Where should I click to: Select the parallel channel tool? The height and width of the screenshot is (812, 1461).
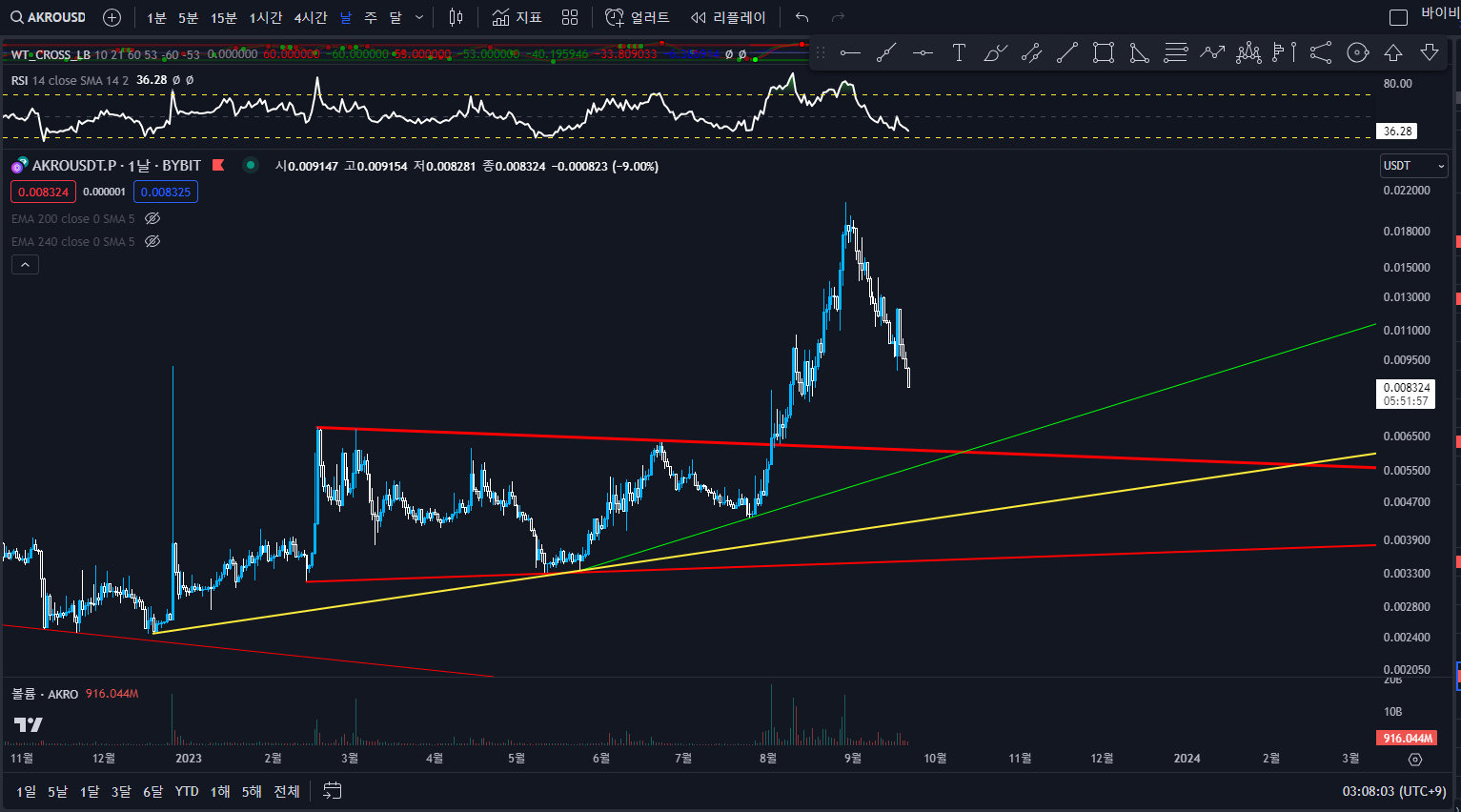pyautogui.click(x=1031, y=53)
